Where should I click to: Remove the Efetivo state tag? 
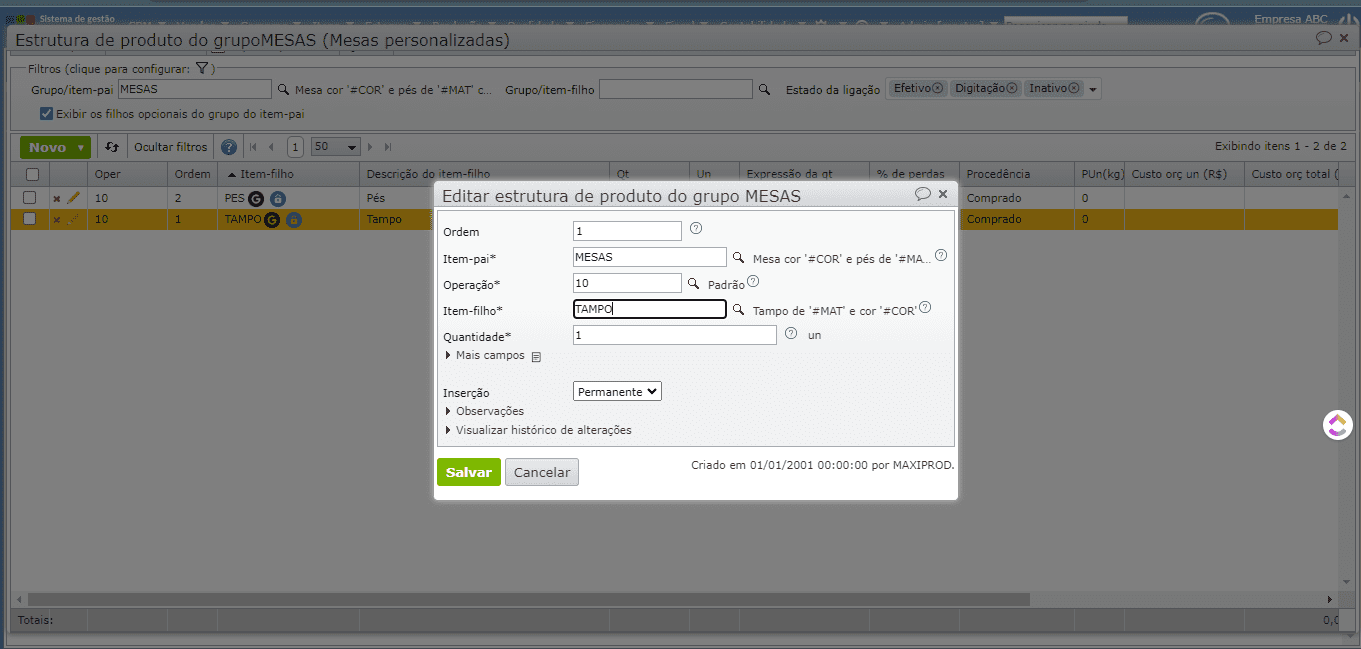tap(937, 88)
